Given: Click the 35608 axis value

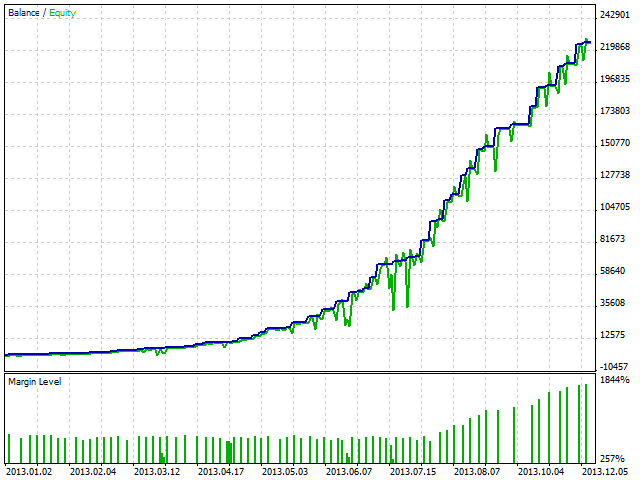Looking at the screenshot, I should click(x=612, y=303).
